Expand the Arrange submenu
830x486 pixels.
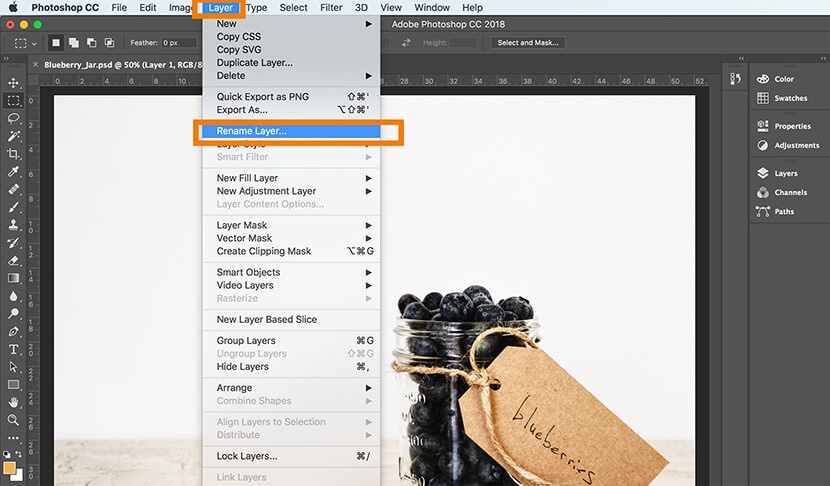click(x=290, y=388)
